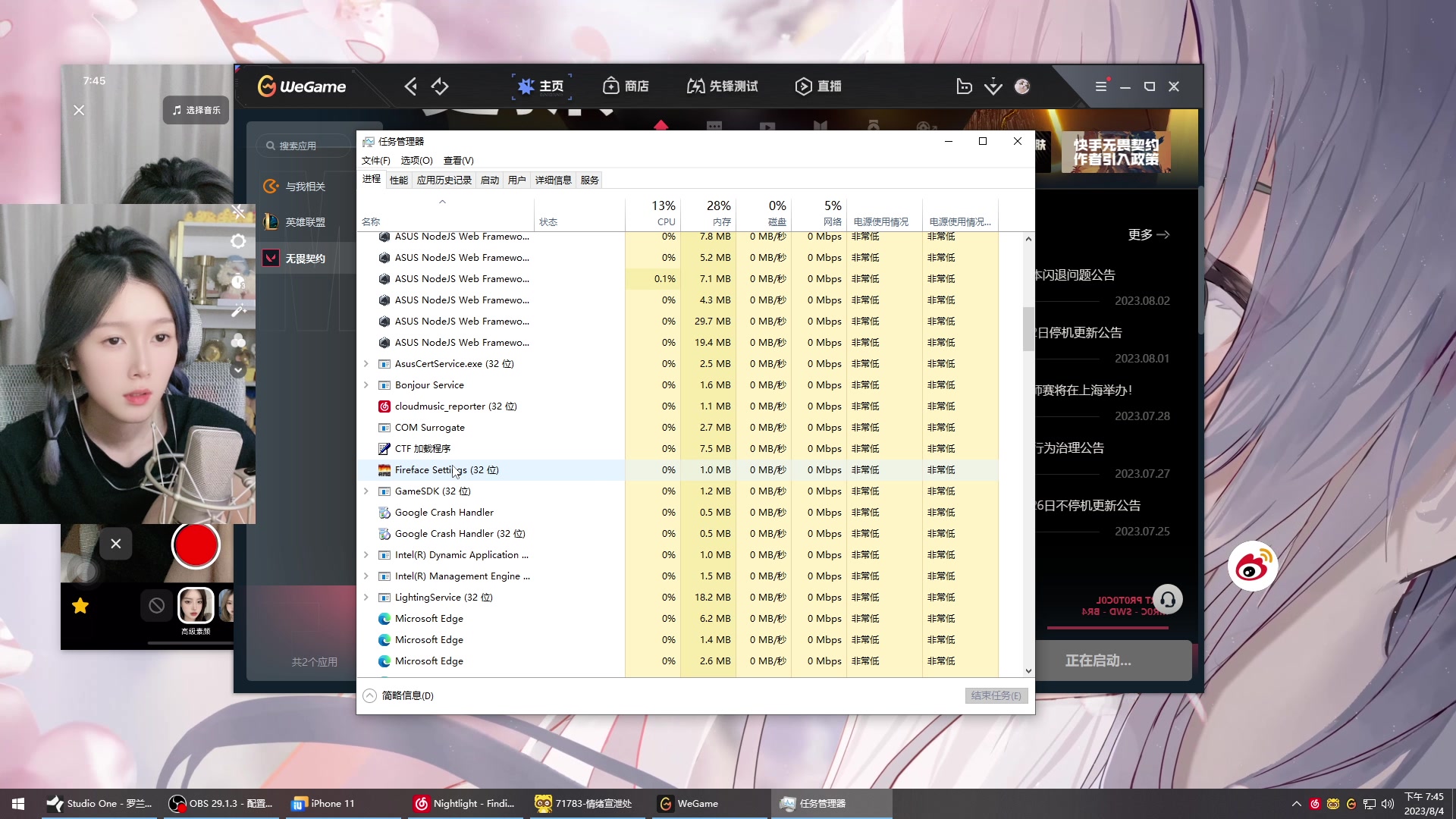Expand Intel(R) Management Engine process
Viewport: 1456px width, 819px height.
pyautogui.click(x=366, y=576)
